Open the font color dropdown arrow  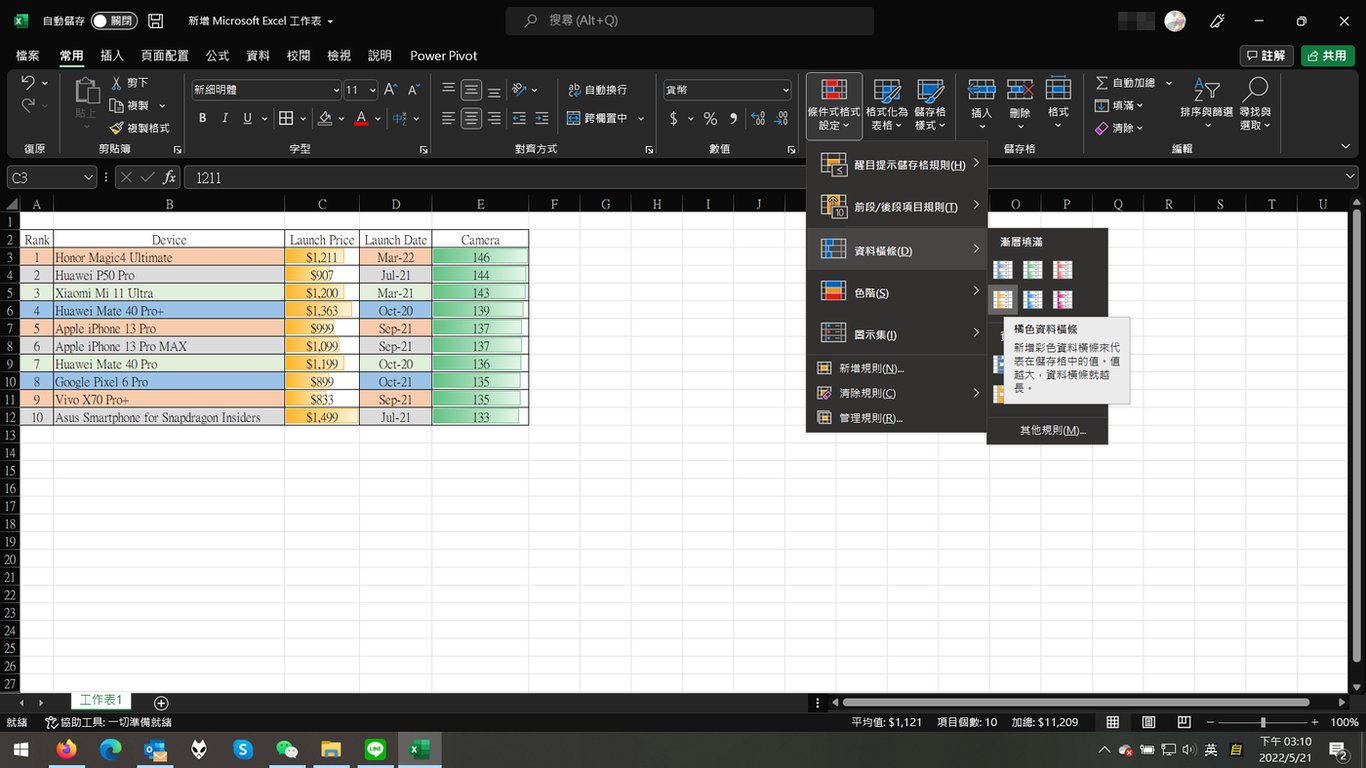coord(378,118)
